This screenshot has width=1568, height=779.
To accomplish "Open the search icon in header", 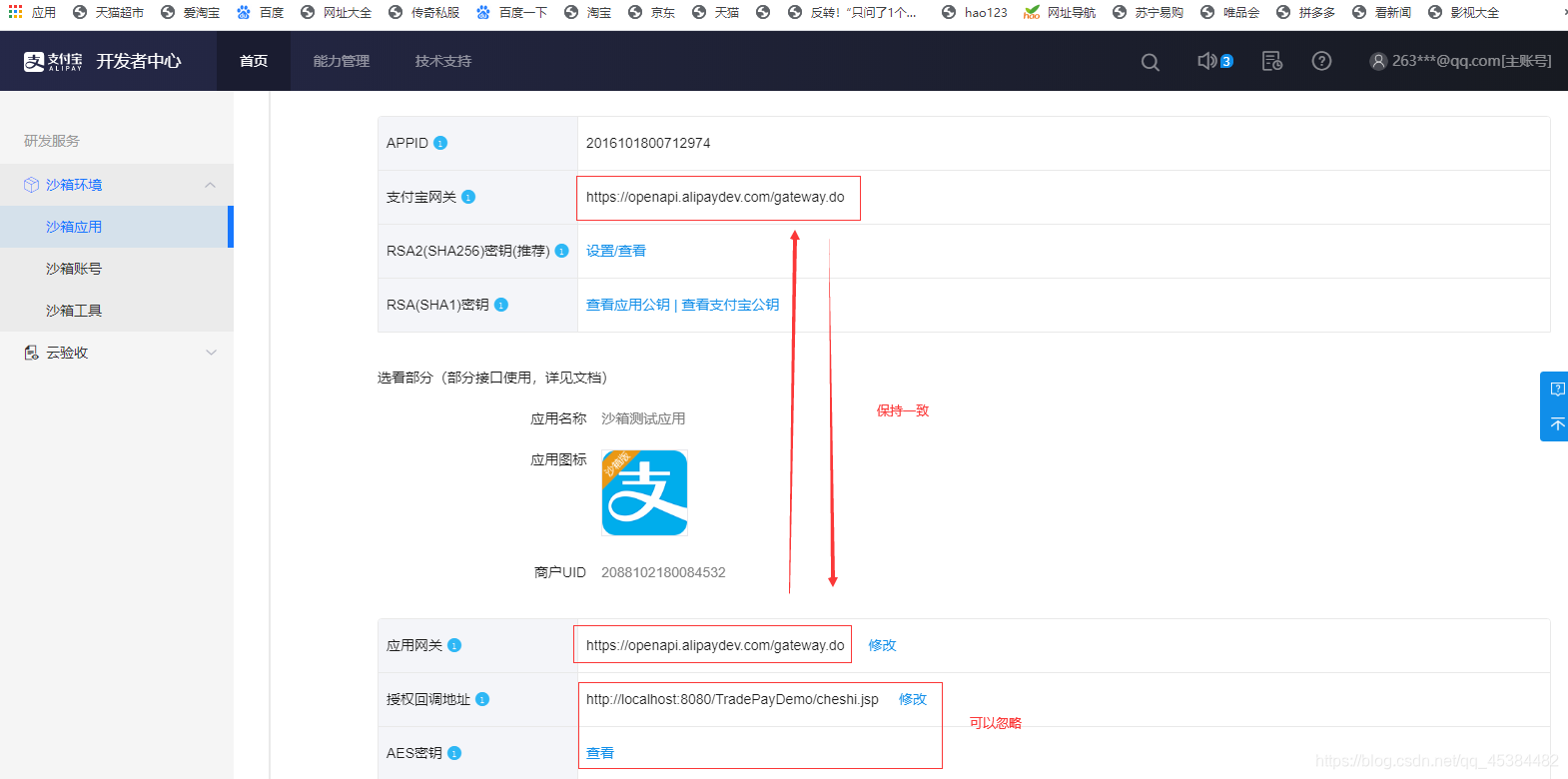I will [x=1151, y=62].
